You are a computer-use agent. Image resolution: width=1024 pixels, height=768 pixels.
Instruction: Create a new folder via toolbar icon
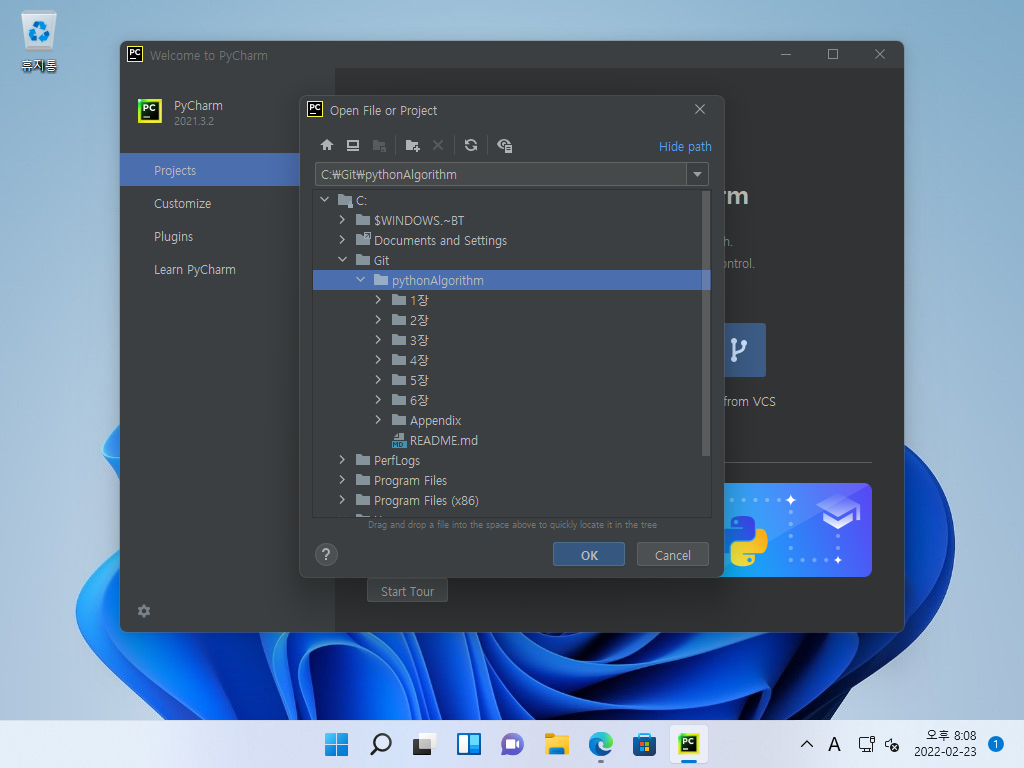pyautogui.click(x=412, y=145)
